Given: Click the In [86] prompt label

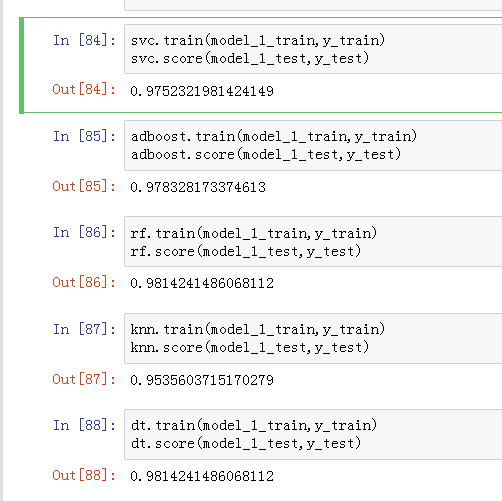Looking at the screenshot, I should click(85, 232).
